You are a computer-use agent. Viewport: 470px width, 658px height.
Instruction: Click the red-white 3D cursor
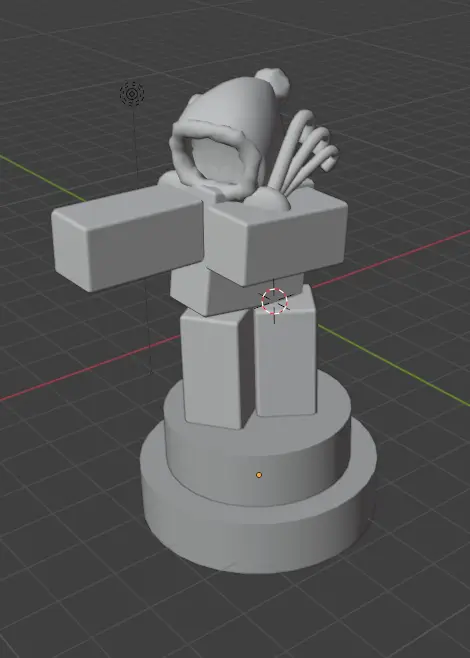click(x=274, y=301)
